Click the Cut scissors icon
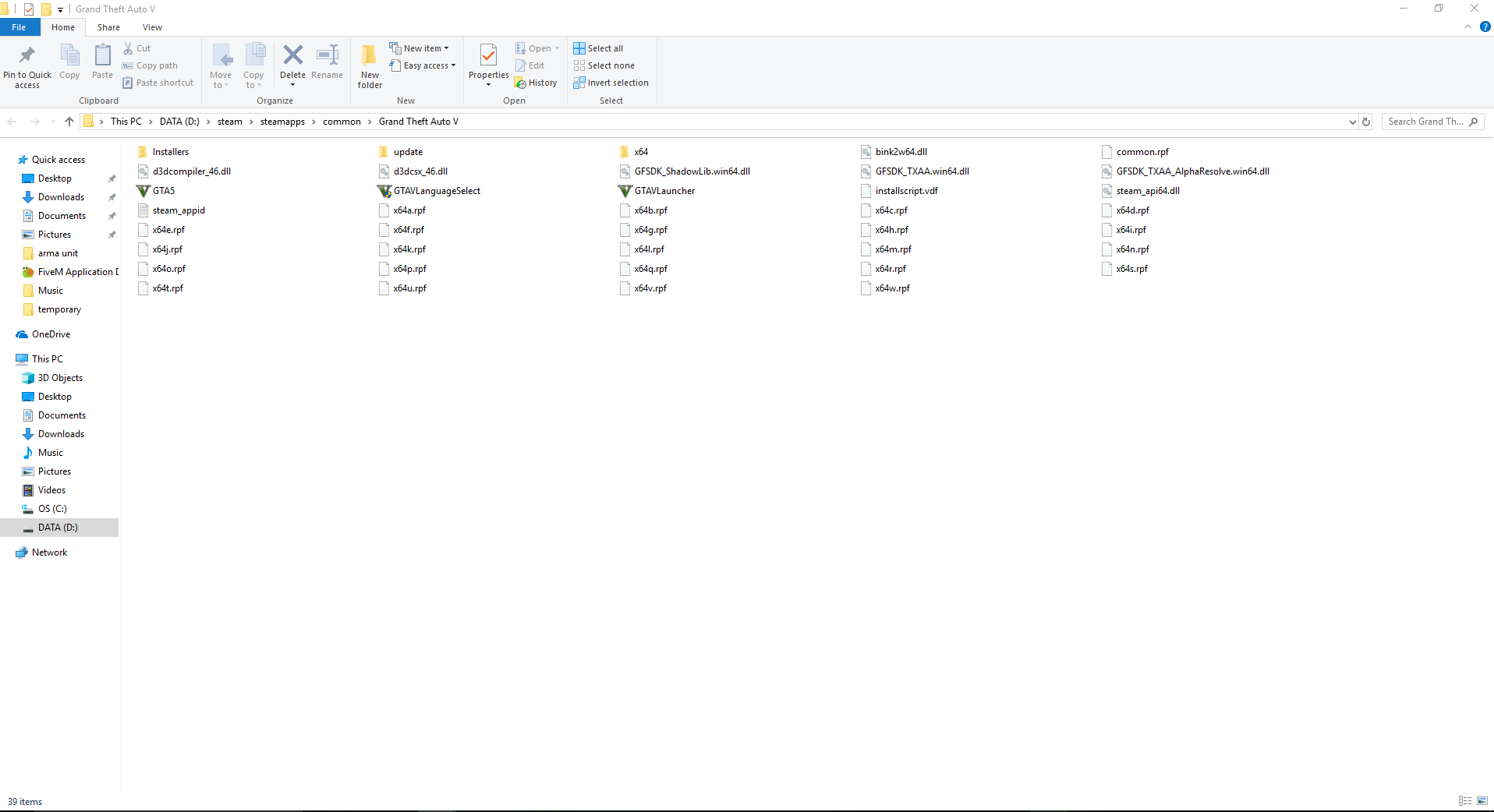Image resolution: width=1494 pixels, height=812 pixels. coord(129,48)
